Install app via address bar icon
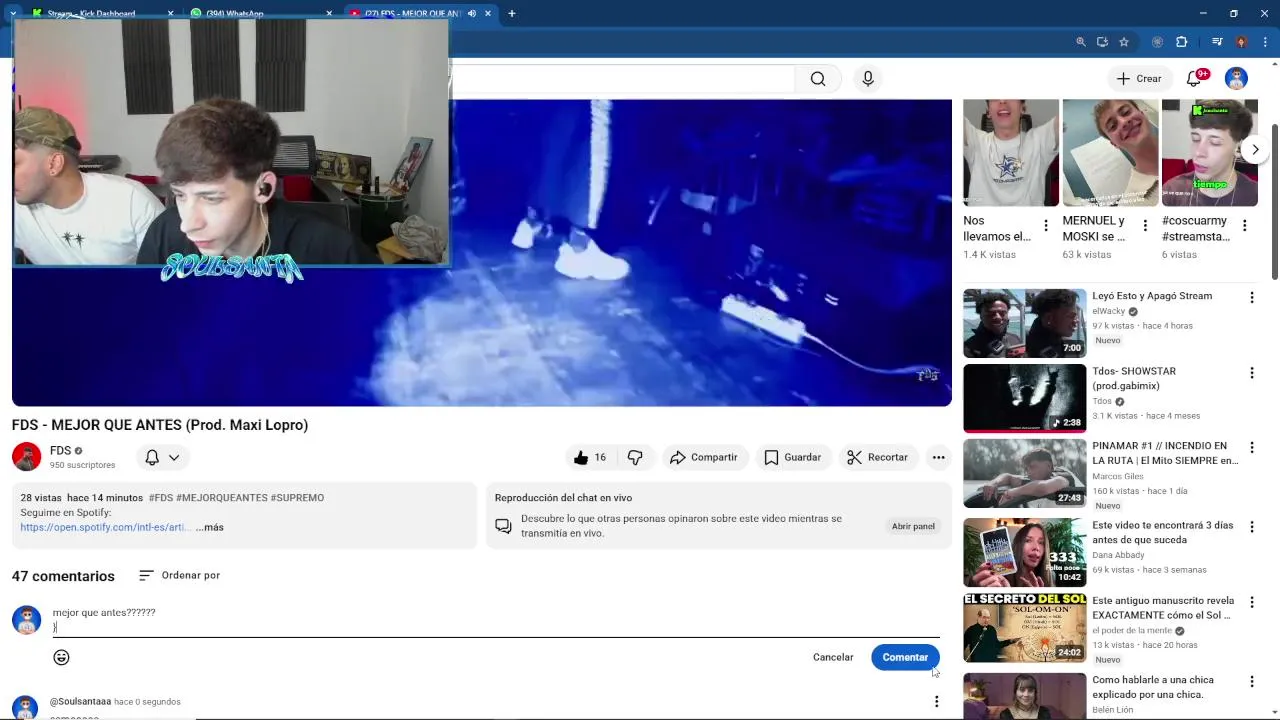The image size is (1280, 720). (1102, 42)
